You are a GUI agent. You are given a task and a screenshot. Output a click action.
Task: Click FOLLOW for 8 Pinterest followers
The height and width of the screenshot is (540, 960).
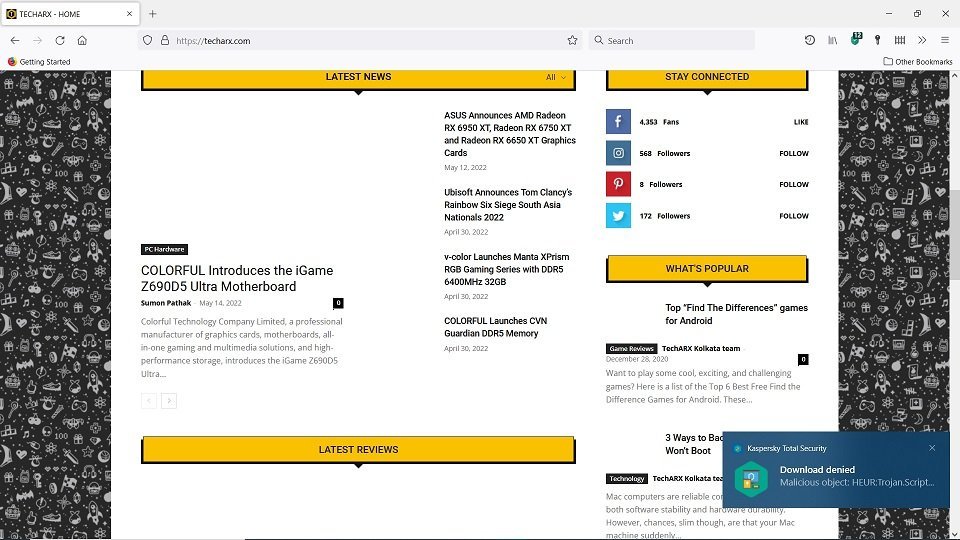793,184
